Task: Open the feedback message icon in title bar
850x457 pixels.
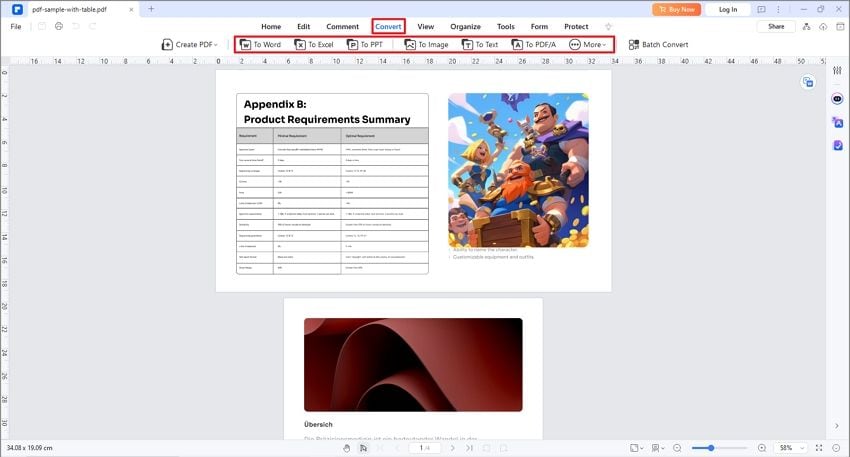Action: coord(762,9)
